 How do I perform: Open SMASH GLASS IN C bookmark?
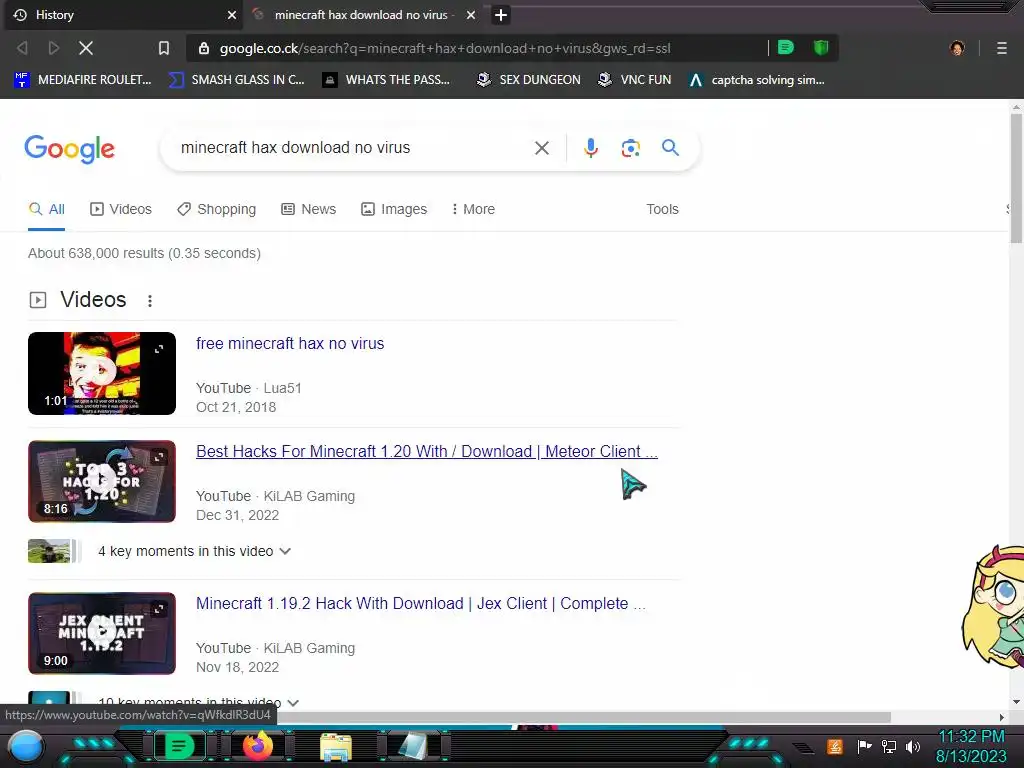tap(236, 80)
